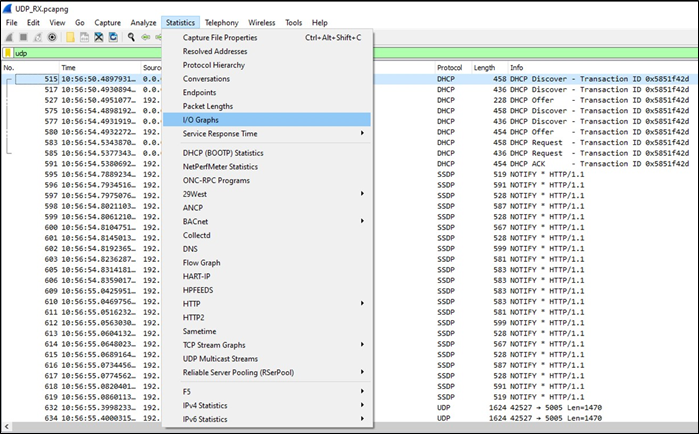Viewport: 699px width, 434px height.
Task: Click the go back green arrow icon
Action: (x=146, y=37)
